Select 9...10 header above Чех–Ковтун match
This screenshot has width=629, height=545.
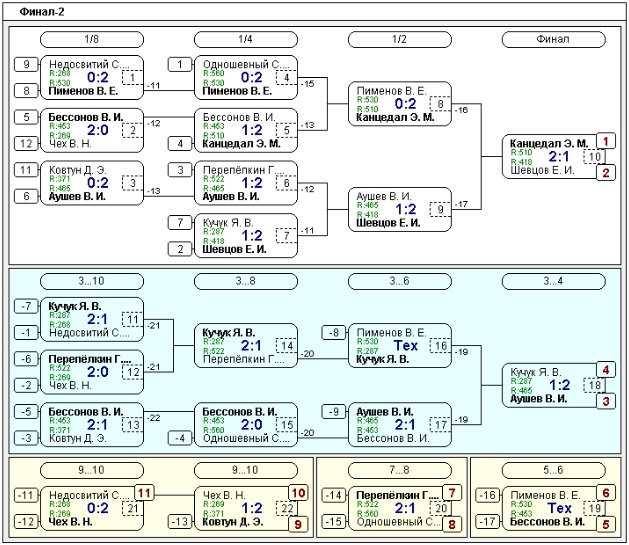click(246, 470)
